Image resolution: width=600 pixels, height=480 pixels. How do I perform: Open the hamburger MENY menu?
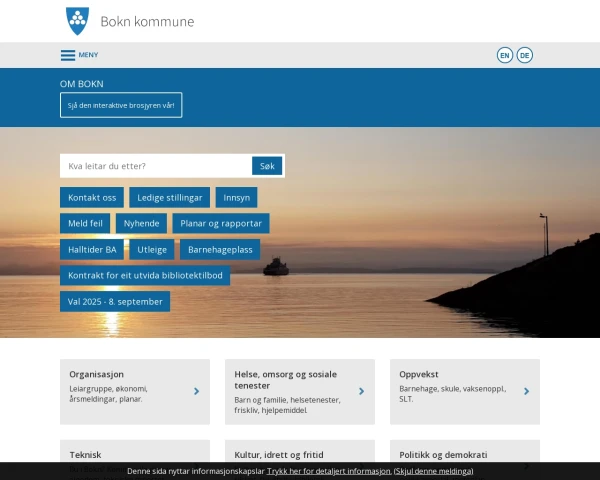(x=79, y=55)
